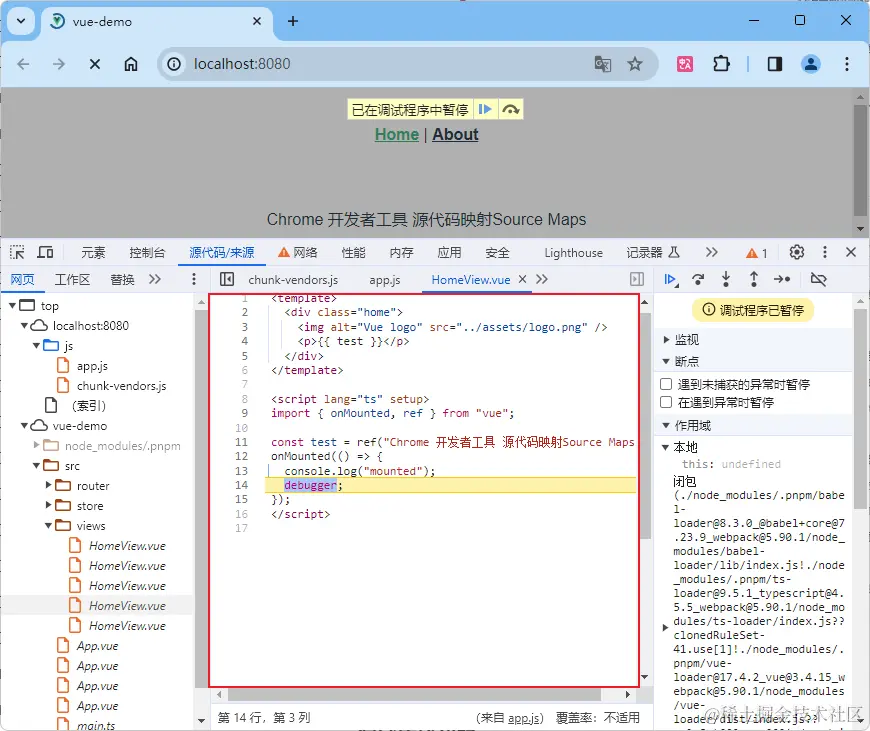
Task: Follow the Home link on the page
Action: point(397,134)
